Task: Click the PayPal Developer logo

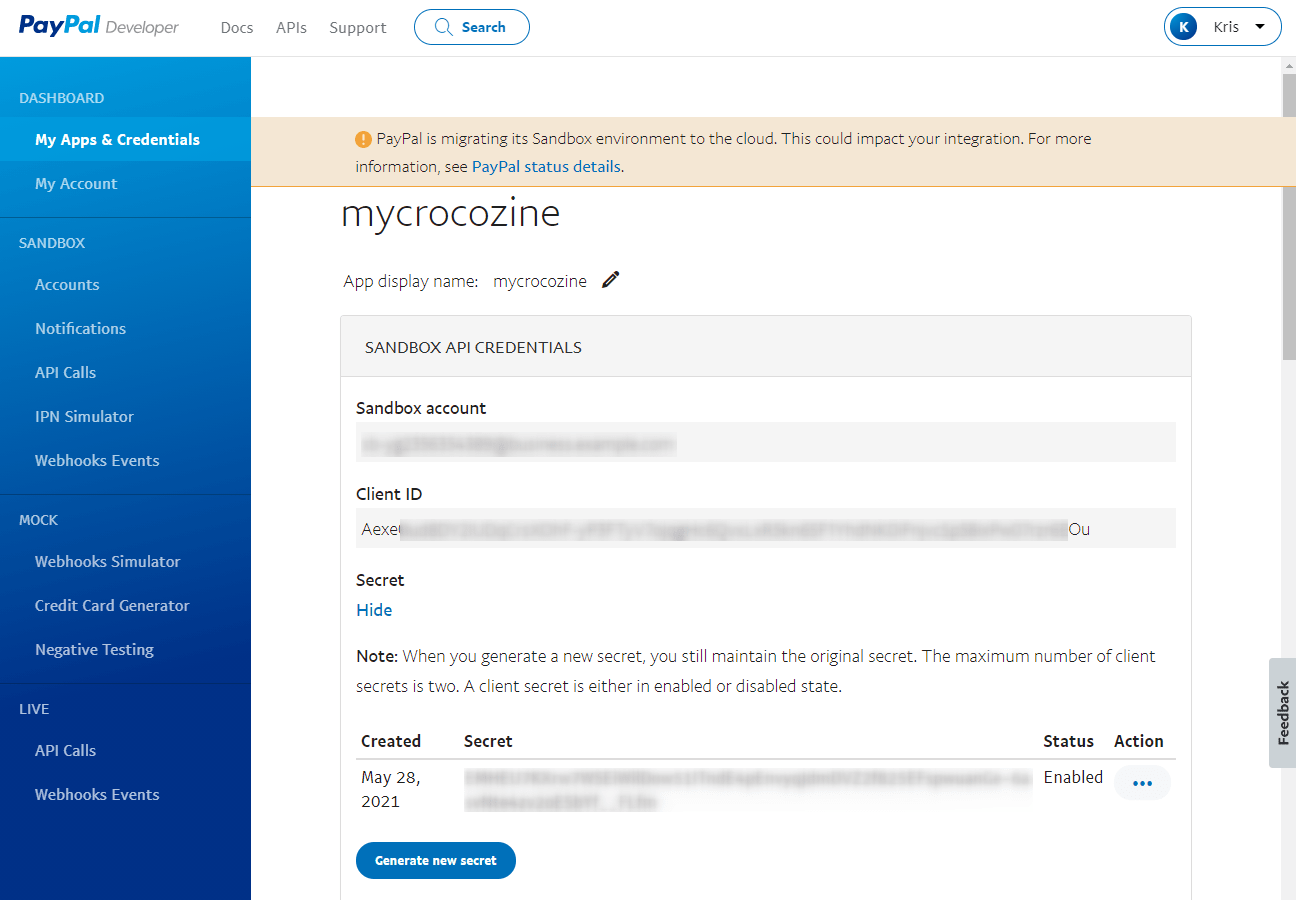Action: click(x=97, y=27)
